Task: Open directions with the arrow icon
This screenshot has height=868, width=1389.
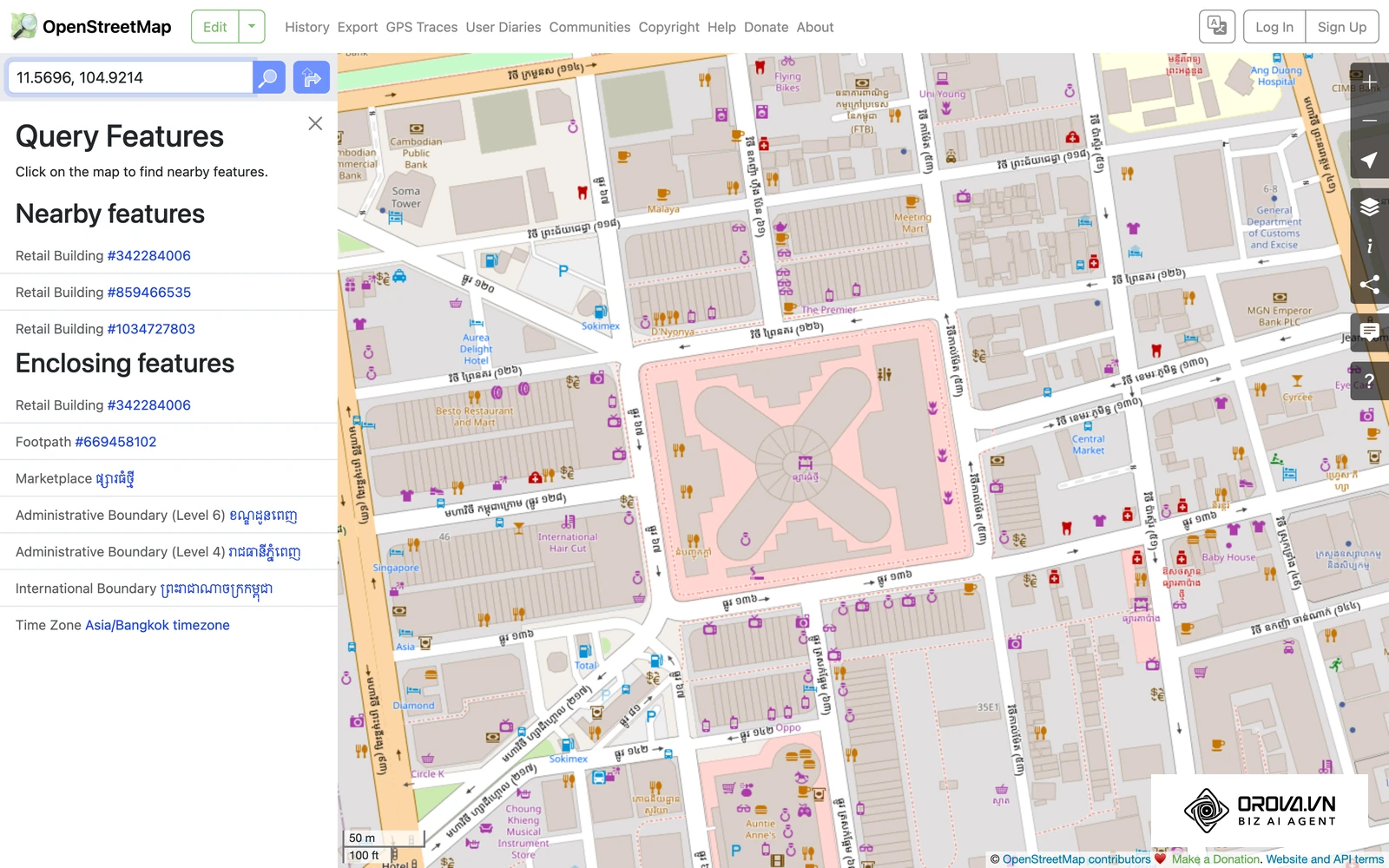Action: coord(312,77)
